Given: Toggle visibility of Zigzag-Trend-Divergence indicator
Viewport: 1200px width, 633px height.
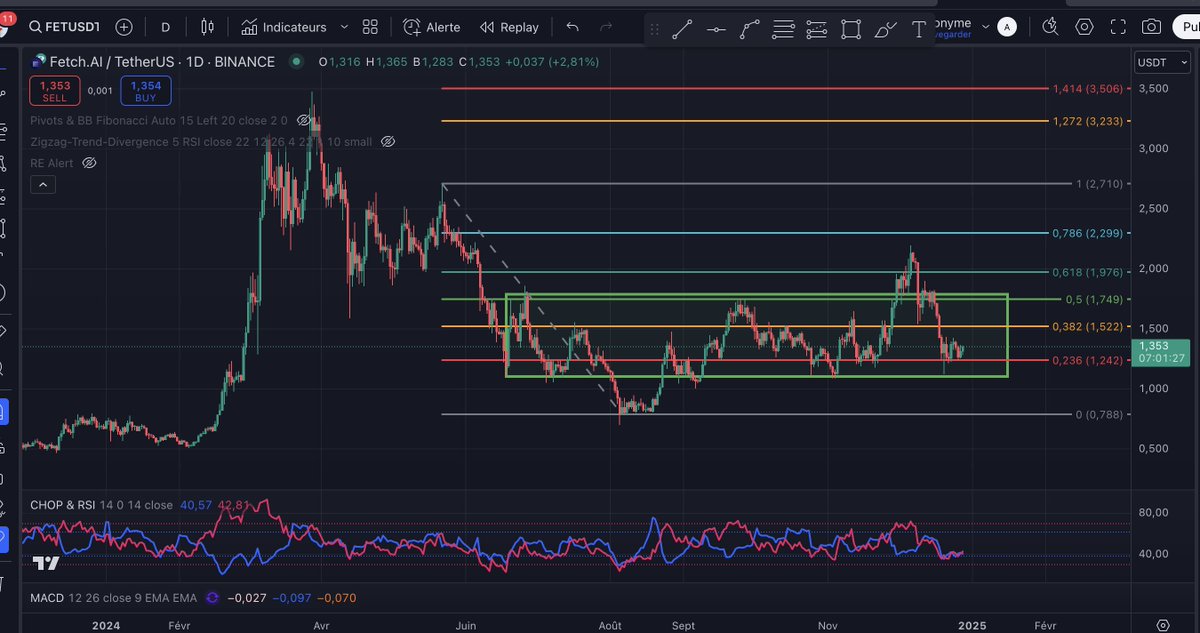Looking at the screenshot, I should [388, 142].
